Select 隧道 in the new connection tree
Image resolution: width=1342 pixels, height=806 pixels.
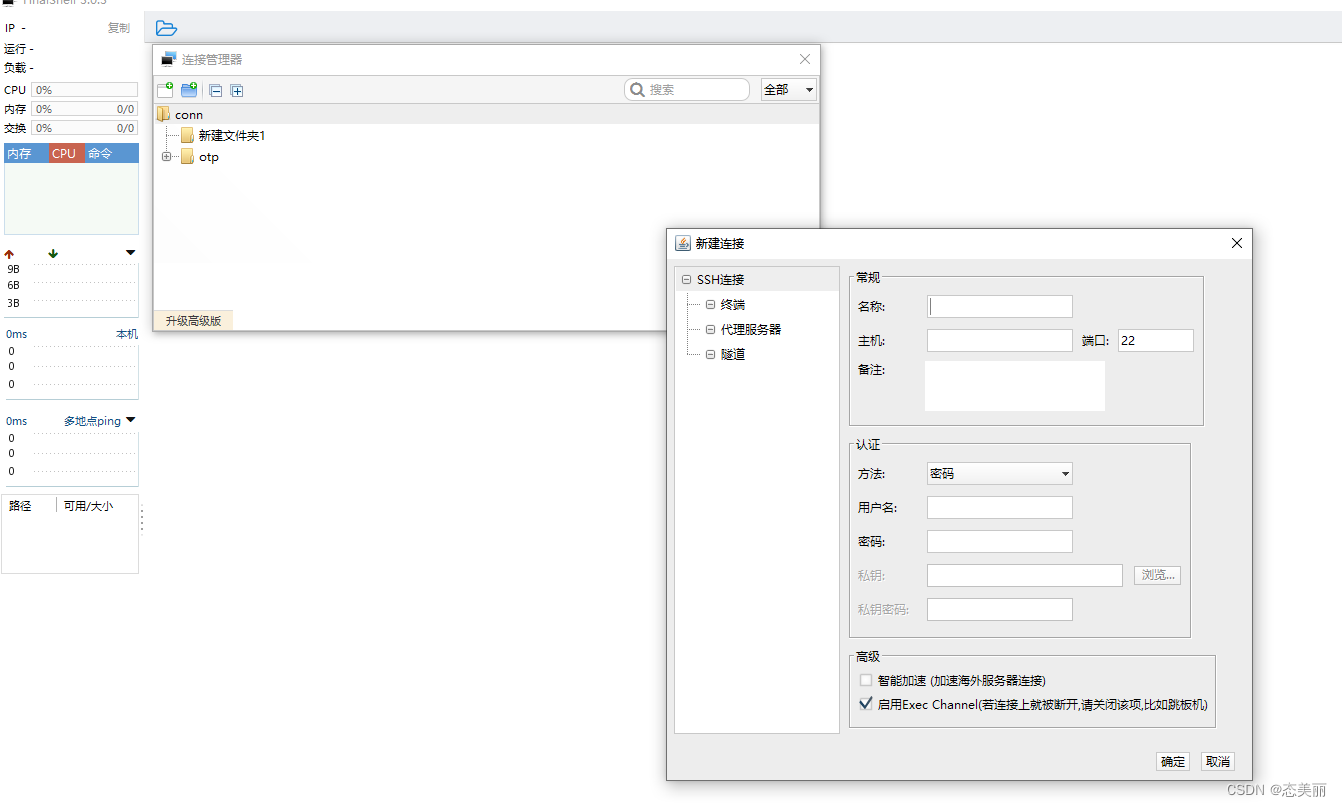[733, 355]
